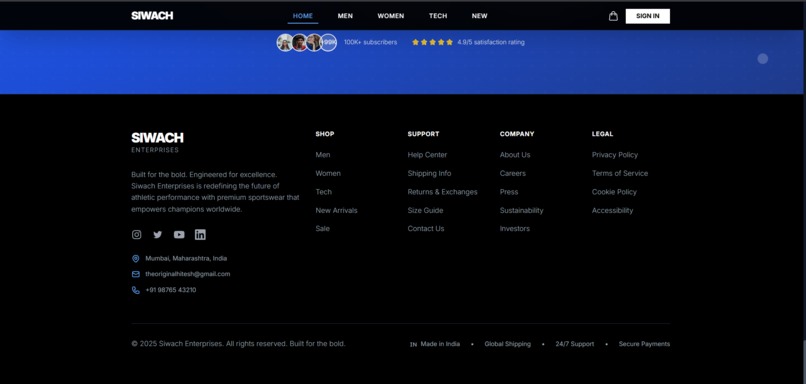Viewport: 806px width, 384px height.
Task: Click the five-star rating icons
Action: tap(432, 42)
